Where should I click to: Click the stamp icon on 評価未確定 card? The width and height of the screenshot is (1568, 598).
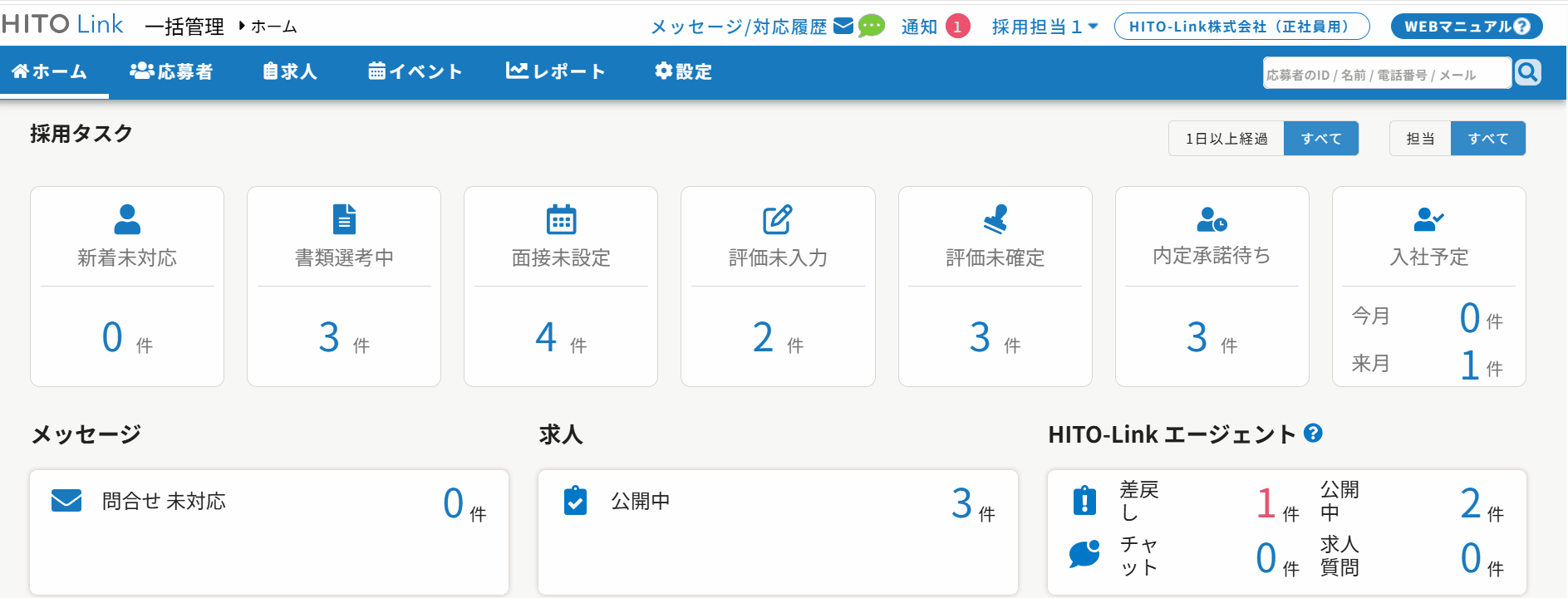click(995, 219)
